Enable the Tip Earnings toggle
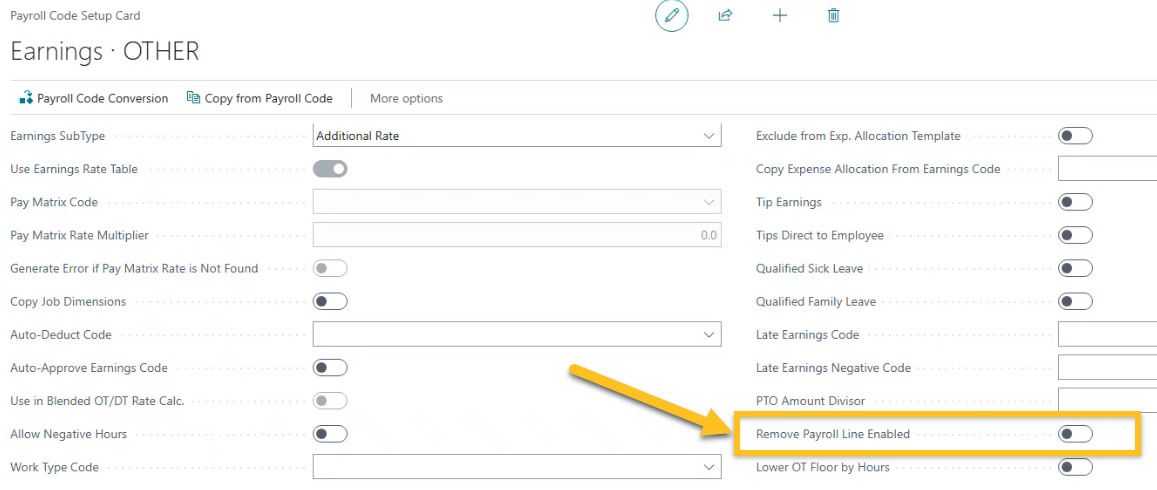Screen dimensions: 1157x490 pyautogui.click(x=1075, y=202)
